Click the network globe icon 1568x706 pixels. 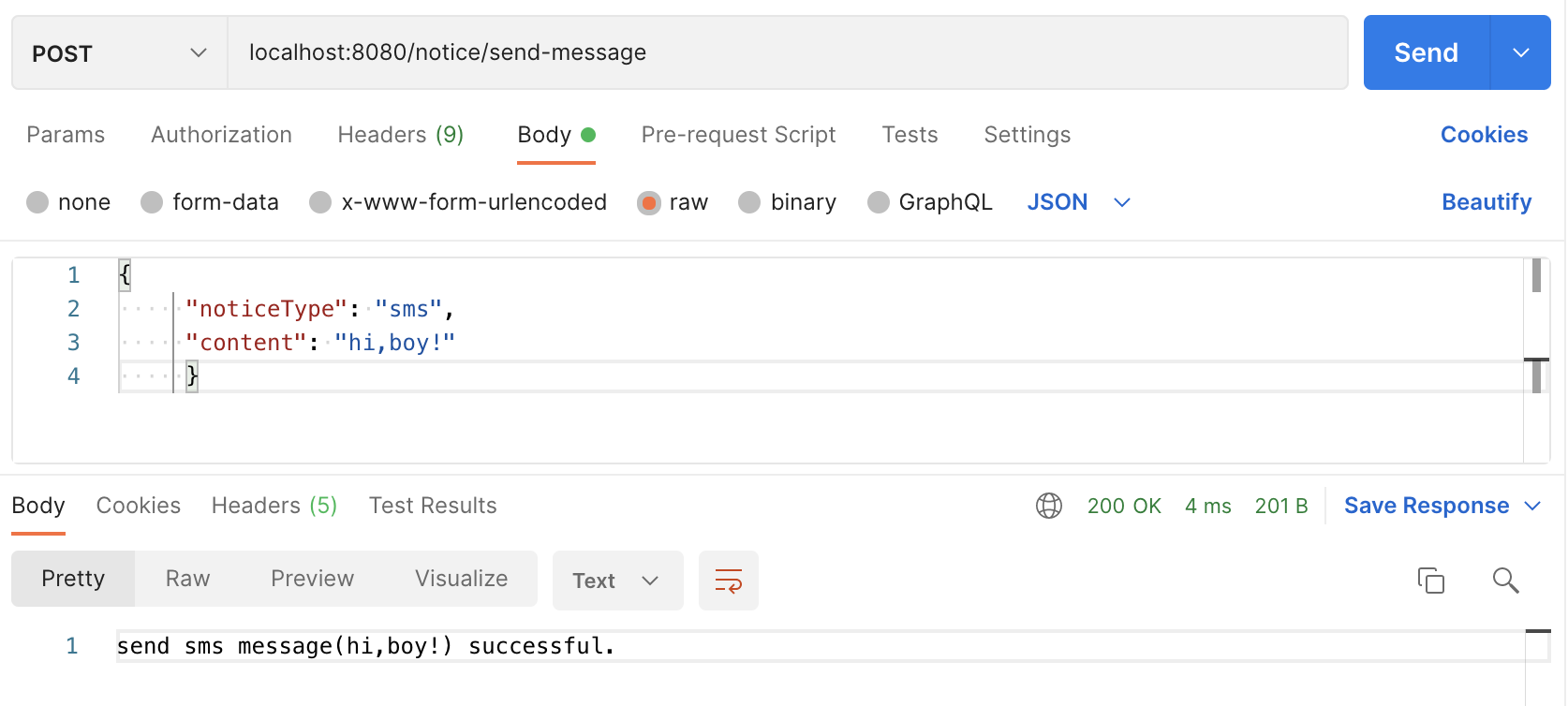pos(1048,506)
